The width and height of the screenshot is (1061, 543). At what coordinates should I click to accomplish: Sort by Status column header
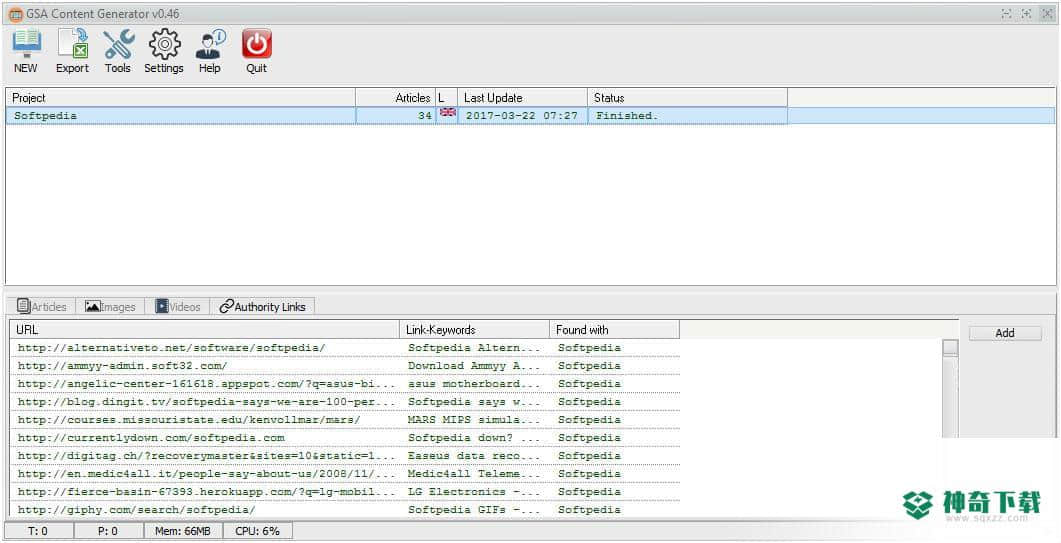click(x=687, y=97)
